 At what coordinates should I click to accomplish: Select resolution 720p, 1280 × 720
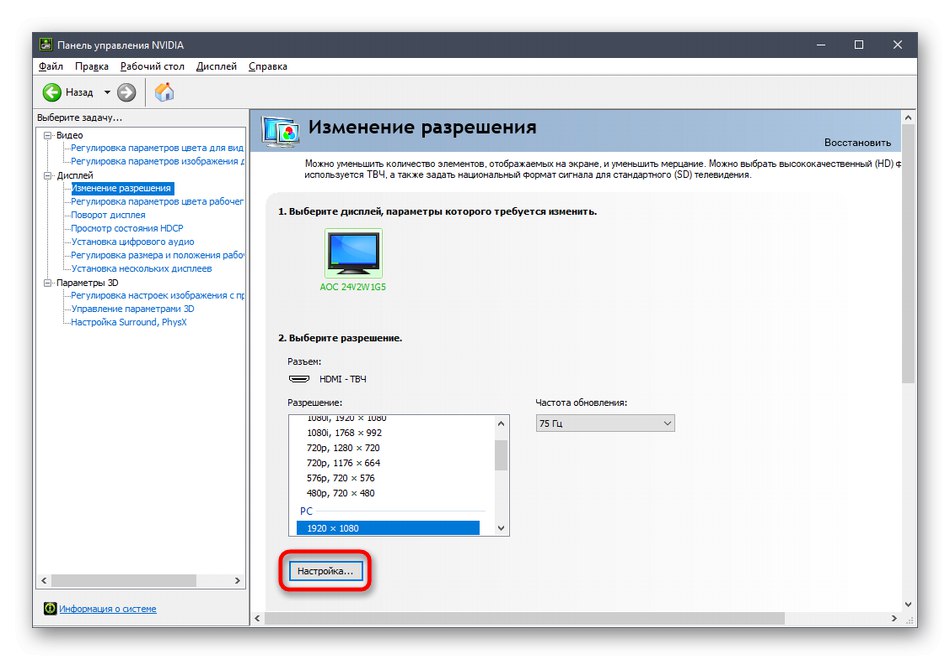tap(343, 448)
